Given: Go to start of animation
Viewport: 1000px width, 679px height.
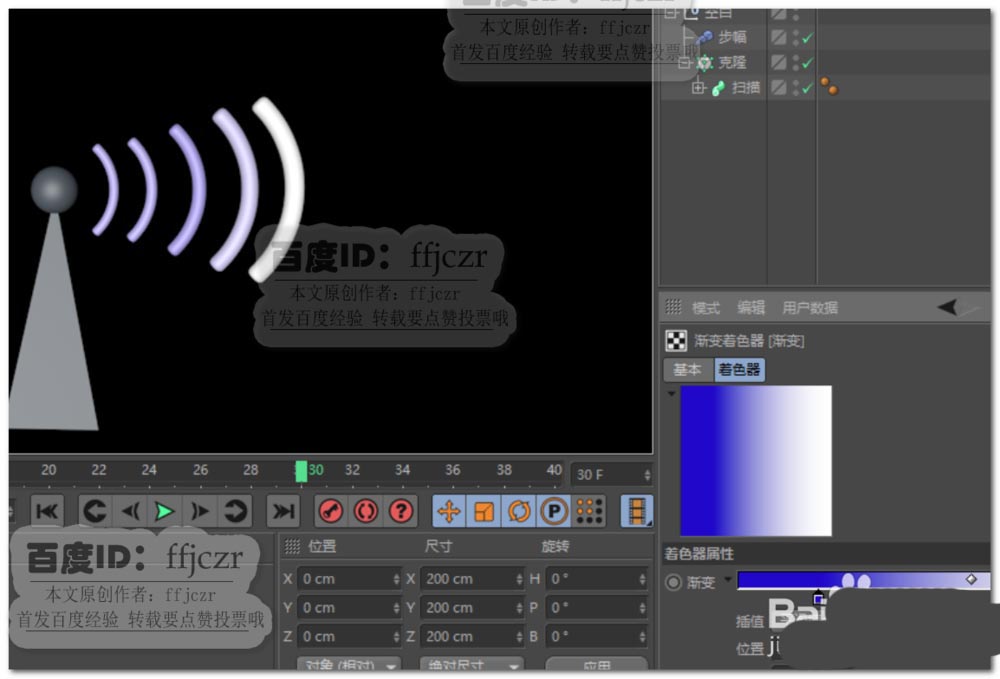Looking at the screenshot, I should (x=48, y=511).
